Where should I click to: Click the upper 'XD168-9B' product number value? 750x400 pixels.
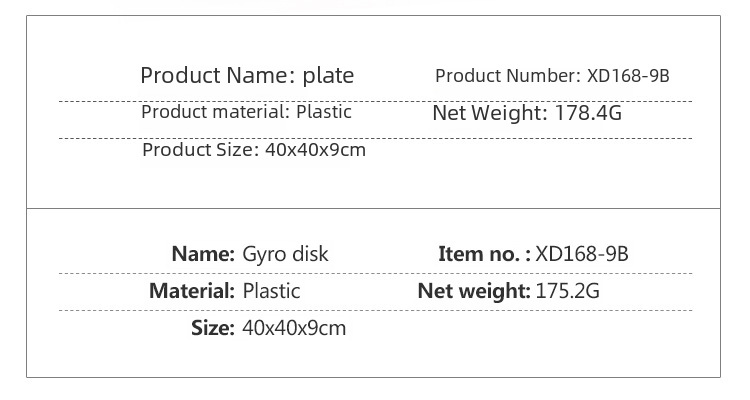point(629,76)
